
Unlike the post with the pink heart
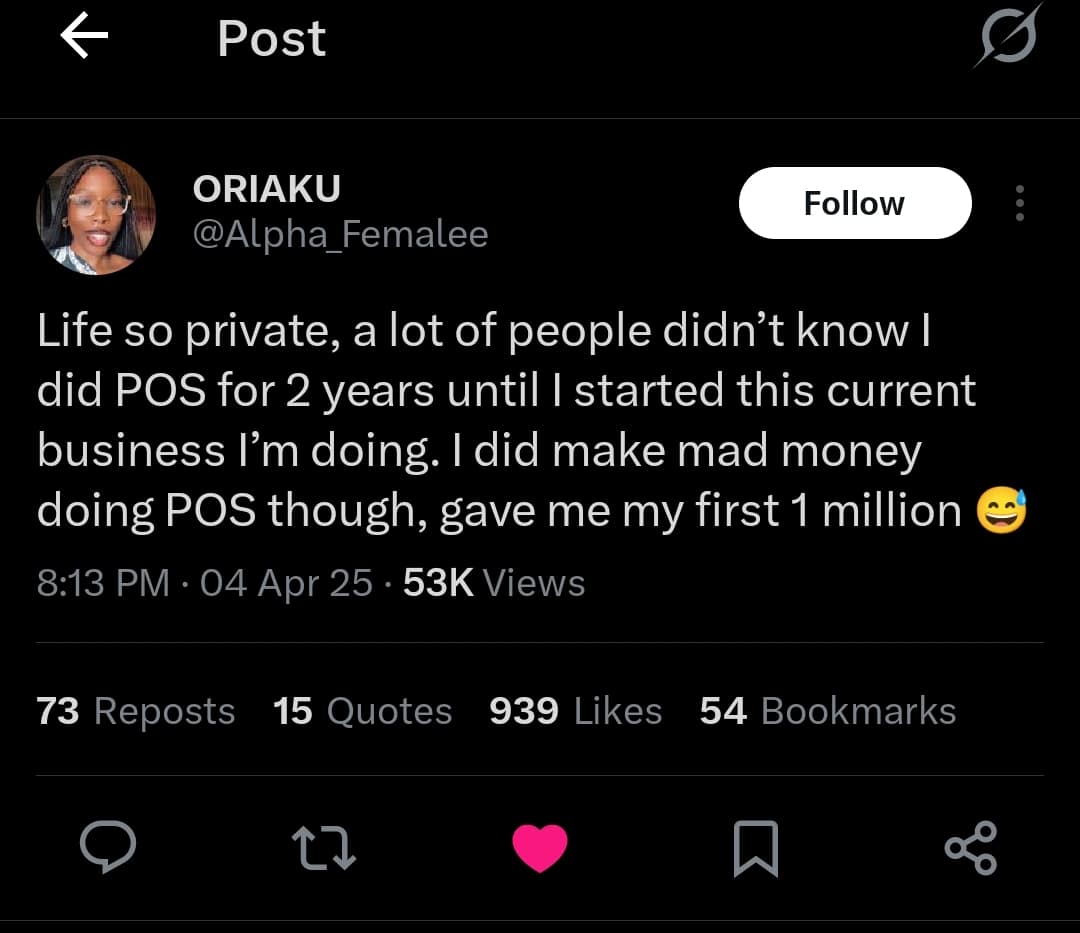540,848
